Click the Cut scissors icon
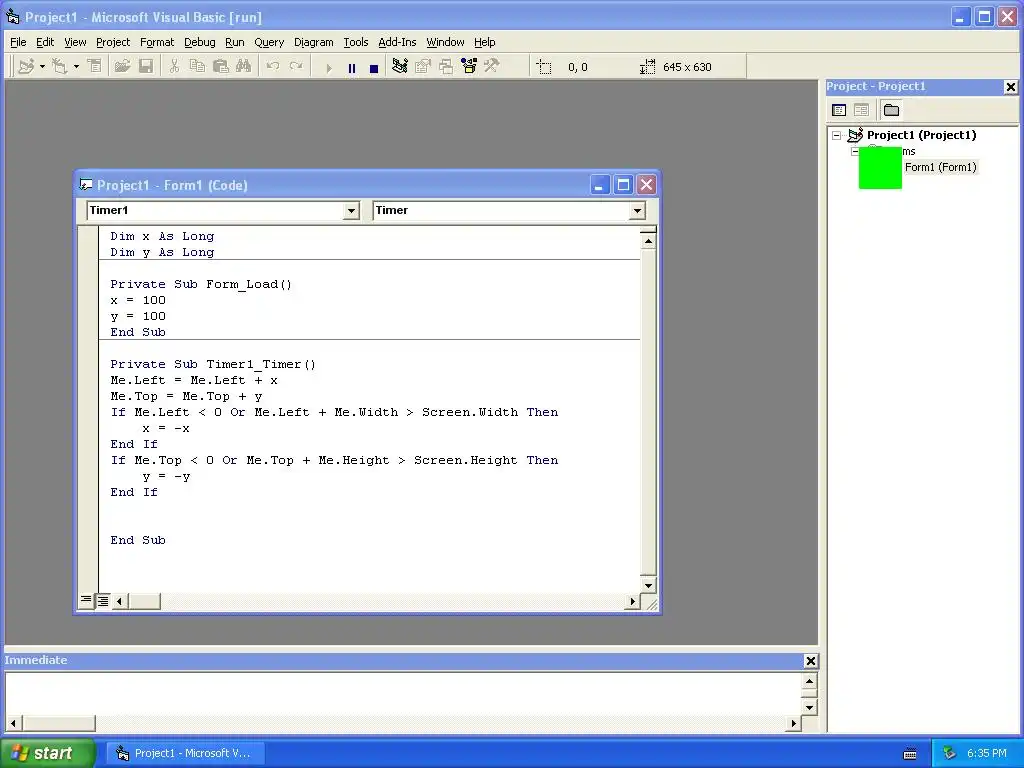 (174, 67)
